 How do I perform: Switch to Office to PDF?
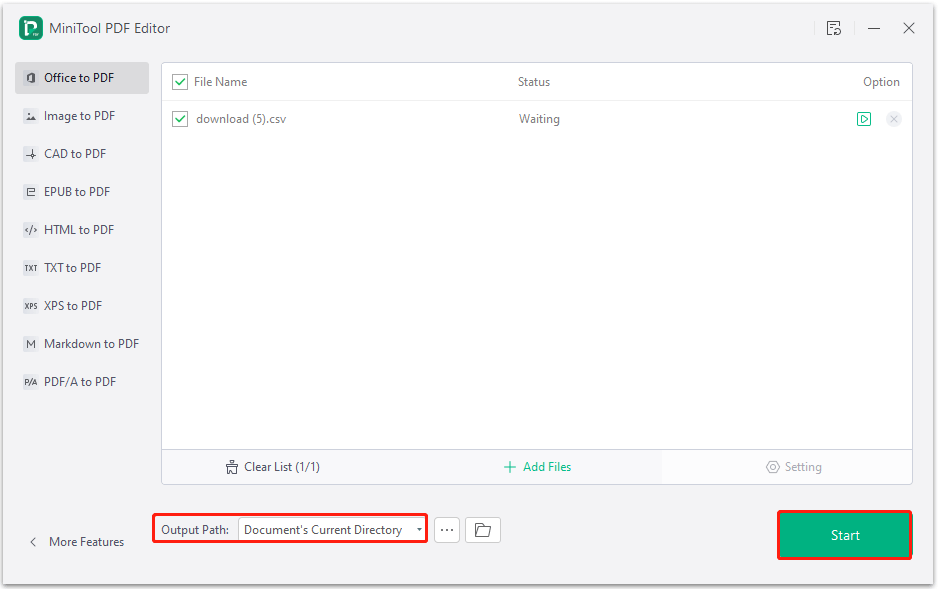click(82, 78)
